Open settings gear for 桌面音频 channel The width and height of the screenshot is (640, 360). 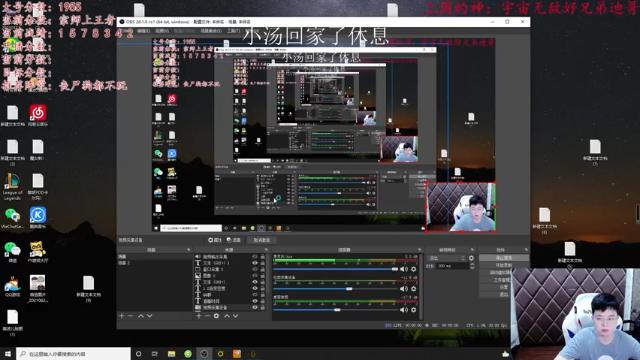tap(413, 310)
